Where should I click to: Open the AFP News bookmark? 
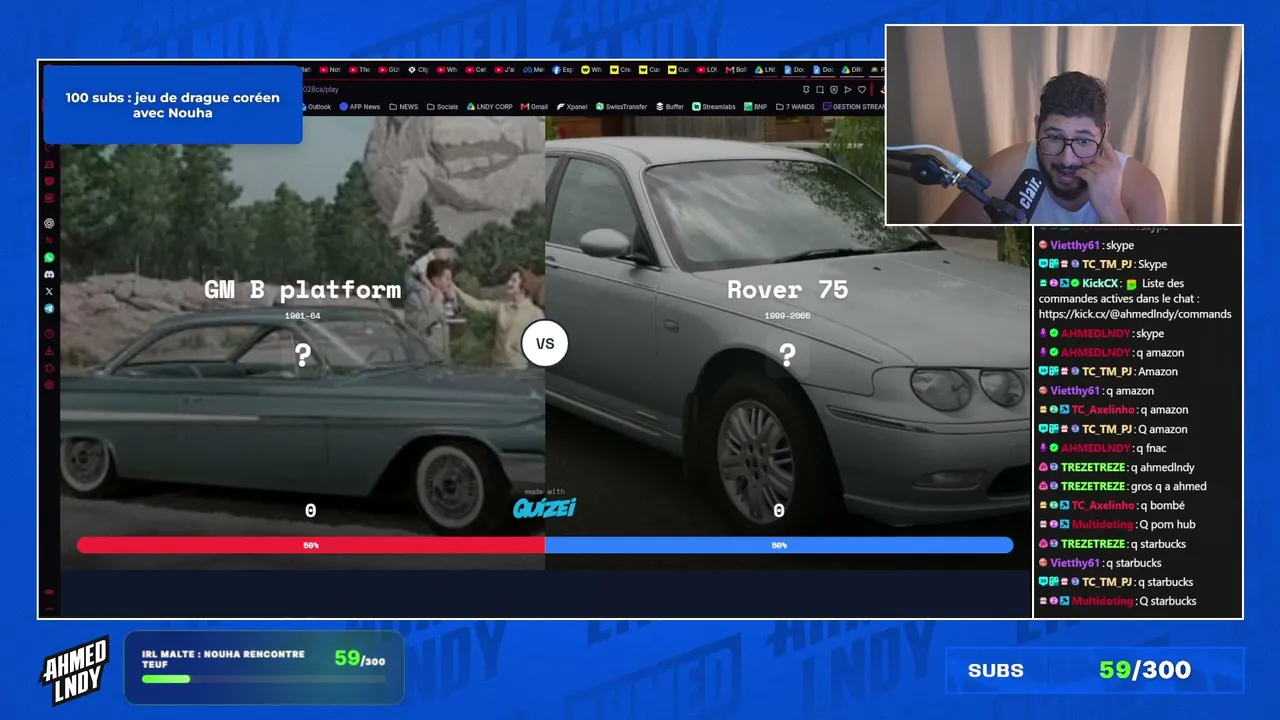point(359,106)
